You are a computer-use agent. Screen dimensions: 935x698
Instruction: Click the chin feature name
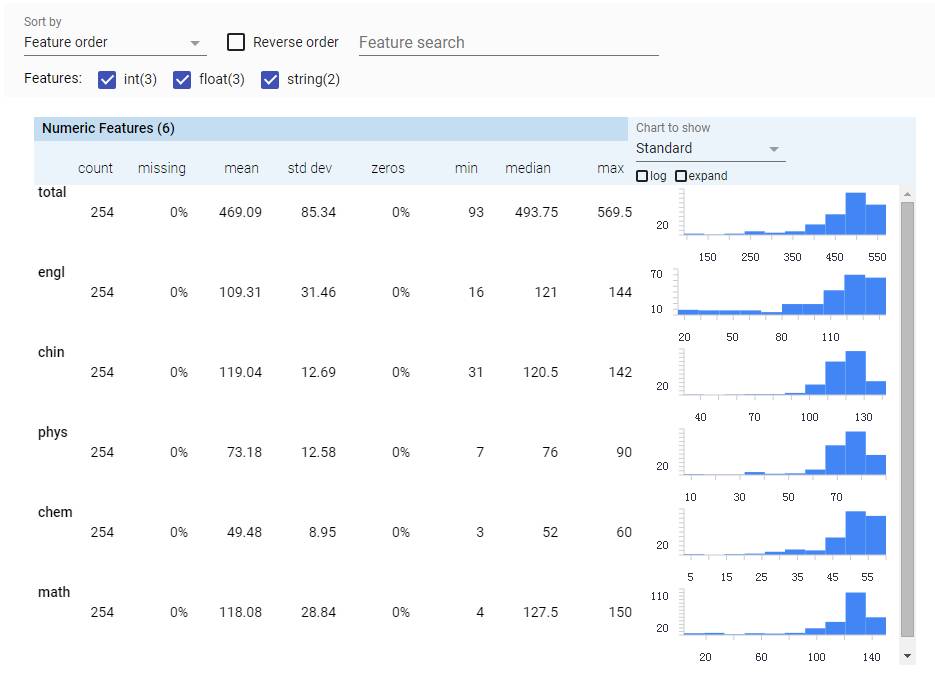coord(51,352)
